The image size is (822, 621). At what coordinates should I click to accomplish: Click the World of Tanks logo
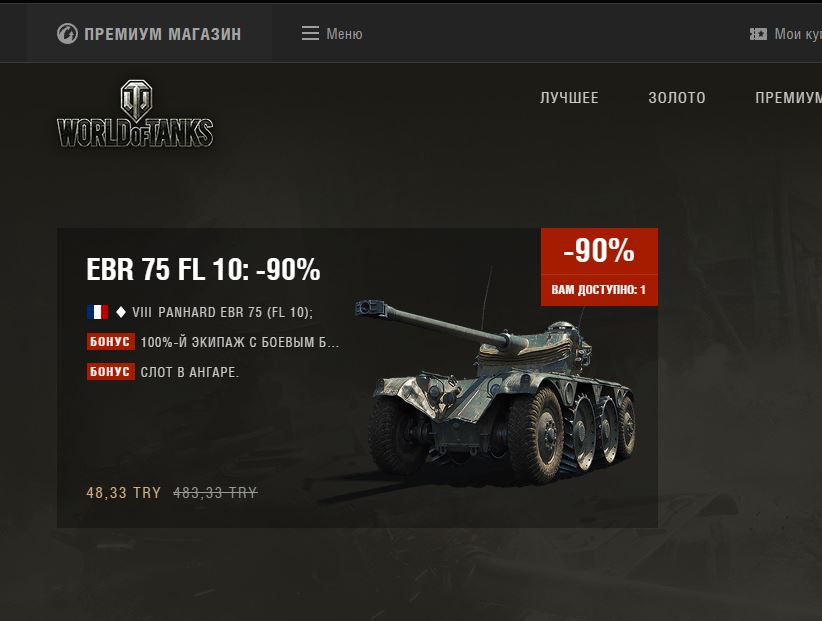[x=135, y=114]
